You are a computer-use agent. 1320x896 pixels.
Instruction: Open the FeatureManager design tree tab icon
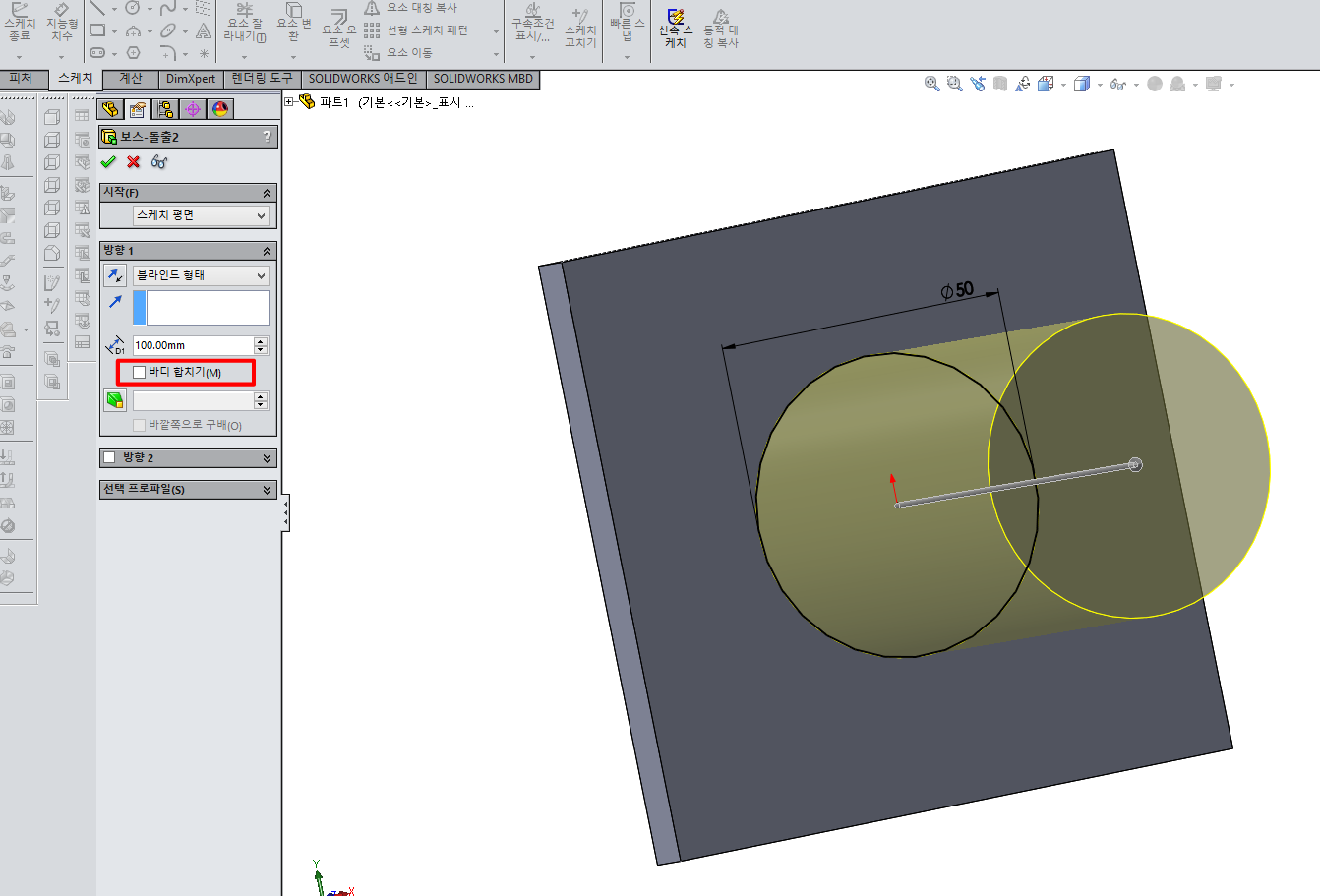pyautogui.click(x=110, y=109)
